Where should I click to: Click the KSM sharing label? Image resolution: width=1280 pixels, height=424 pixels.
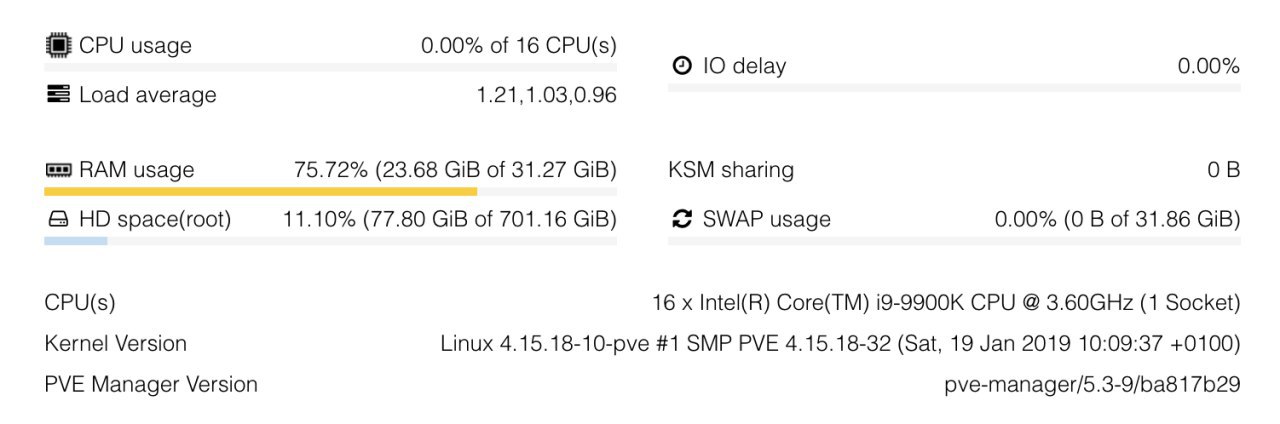tap(730, 170)
